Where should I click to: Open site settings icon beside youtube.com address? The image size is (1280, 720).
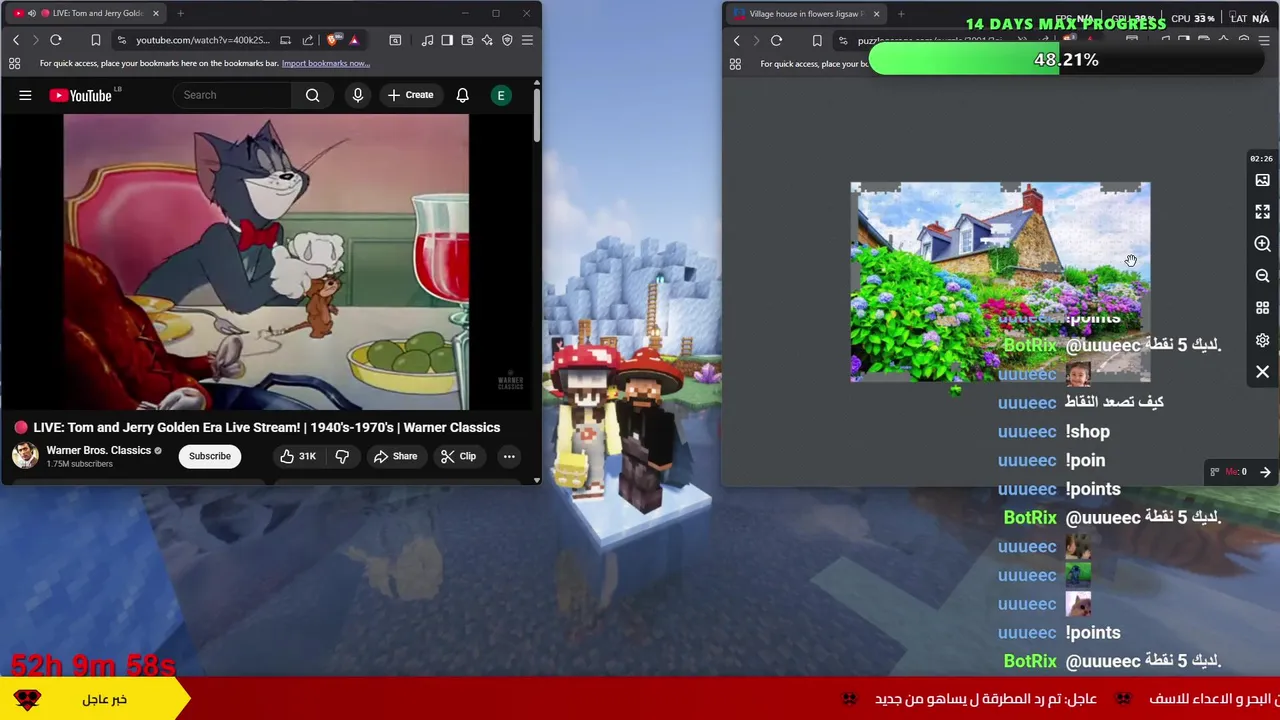click(x=121, y=40)
